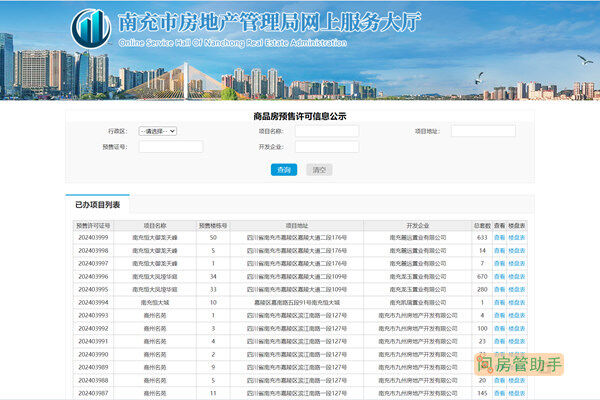Open 楼盘表 link for permit 202403988
The height and width of the screenshot is (400, 600).
click(517, 380)
